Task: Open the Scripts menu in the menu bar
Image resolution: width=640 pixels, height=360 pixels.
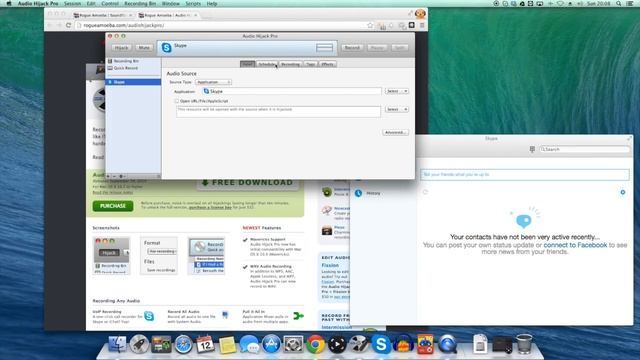Action: [193, 3]
